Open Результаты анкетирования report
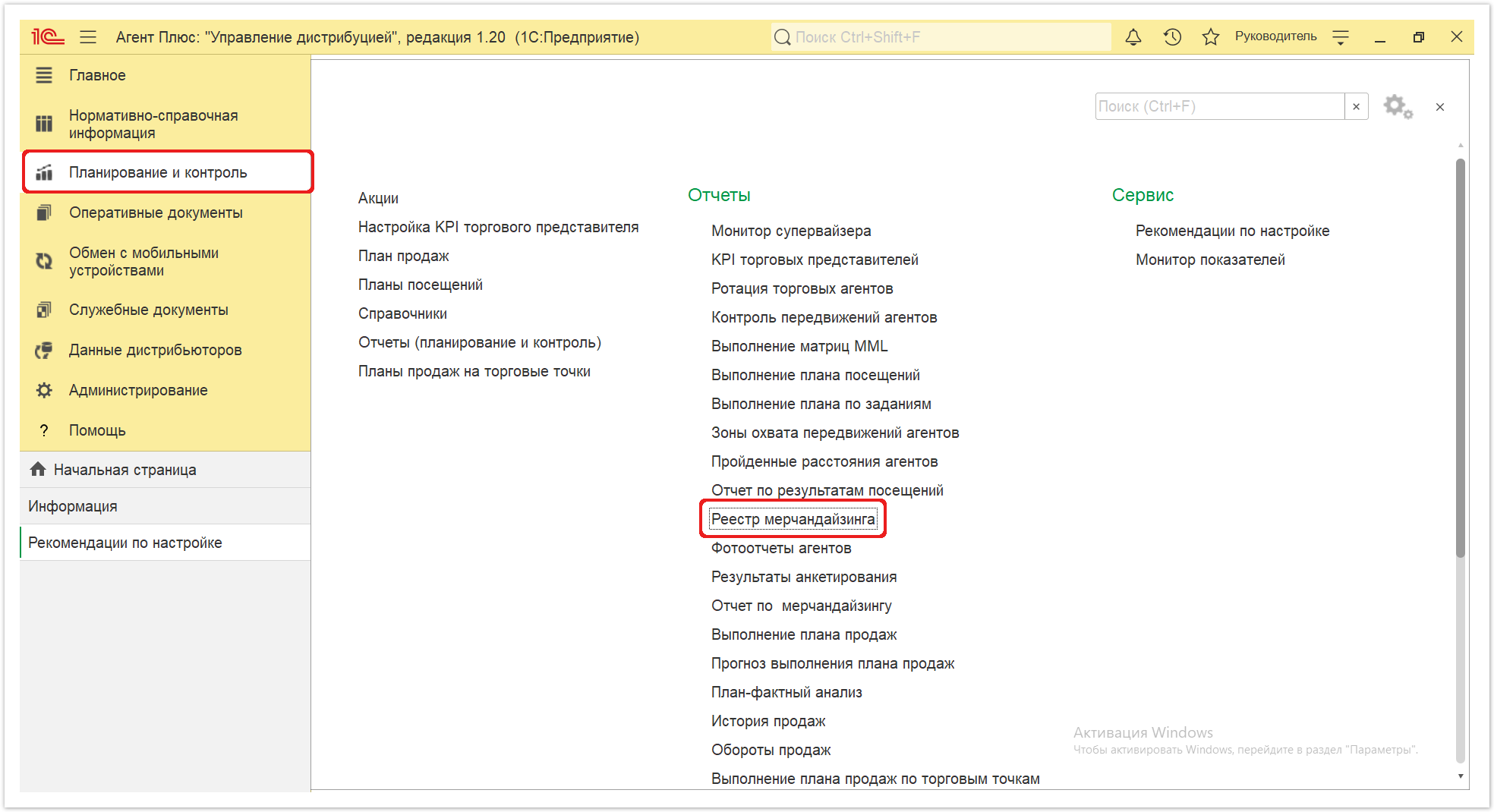 pos(803,577)
